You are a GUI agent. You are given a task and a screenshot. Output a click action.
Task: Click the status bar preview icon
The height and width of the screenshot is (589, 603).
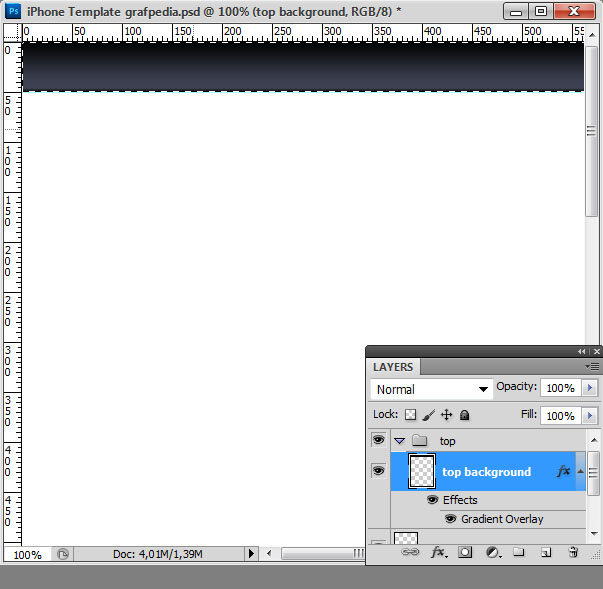[63, 554]
